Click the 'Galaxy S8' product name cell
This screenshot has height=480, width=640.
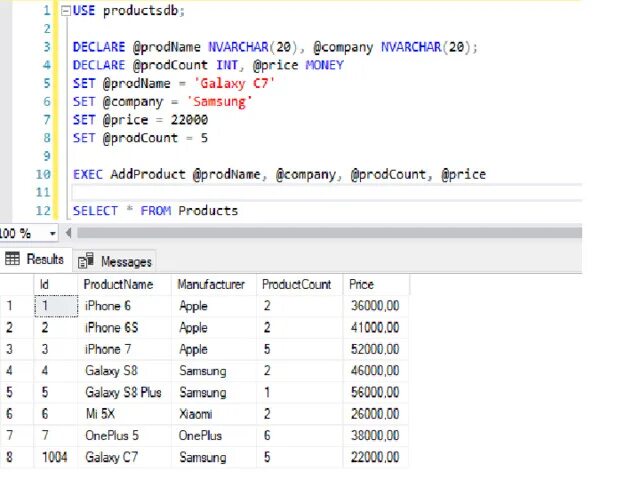click(124, 371)
